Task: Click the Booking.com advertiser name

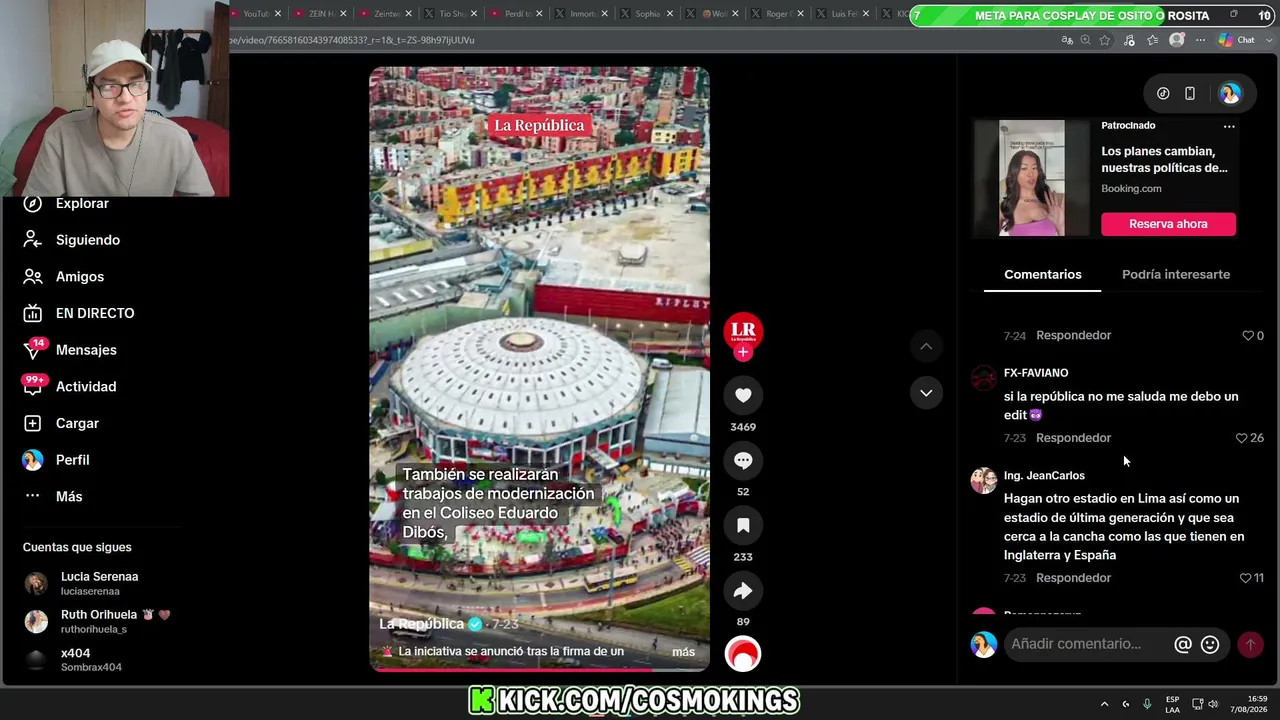Action: tap(1131, 188)
